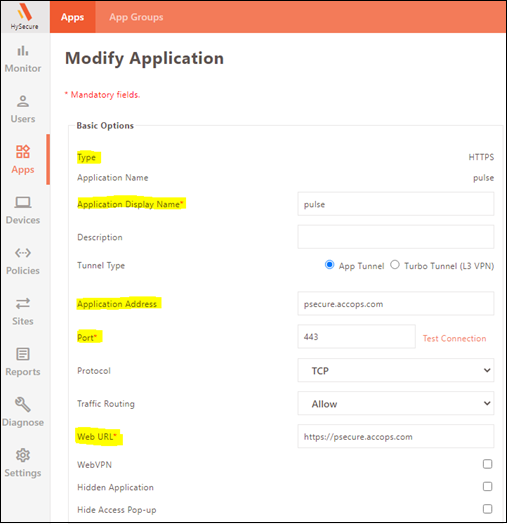Choose Turbo Tunnel (L3 VPN) option
The height and width of the screenshot is (525, 507).
pyautogui.click(x=395, y=265)
